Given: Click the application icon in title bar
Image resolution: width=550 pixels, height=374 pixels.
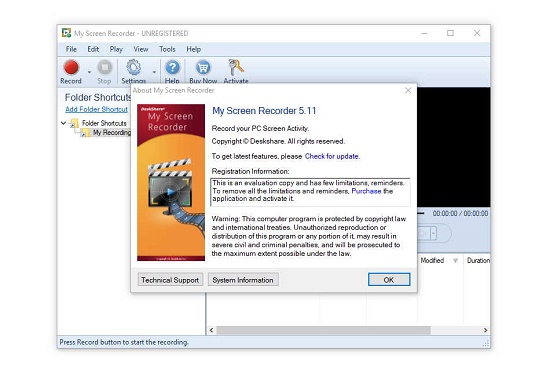Looking at the screenshot, I should (x=66, y=33).
